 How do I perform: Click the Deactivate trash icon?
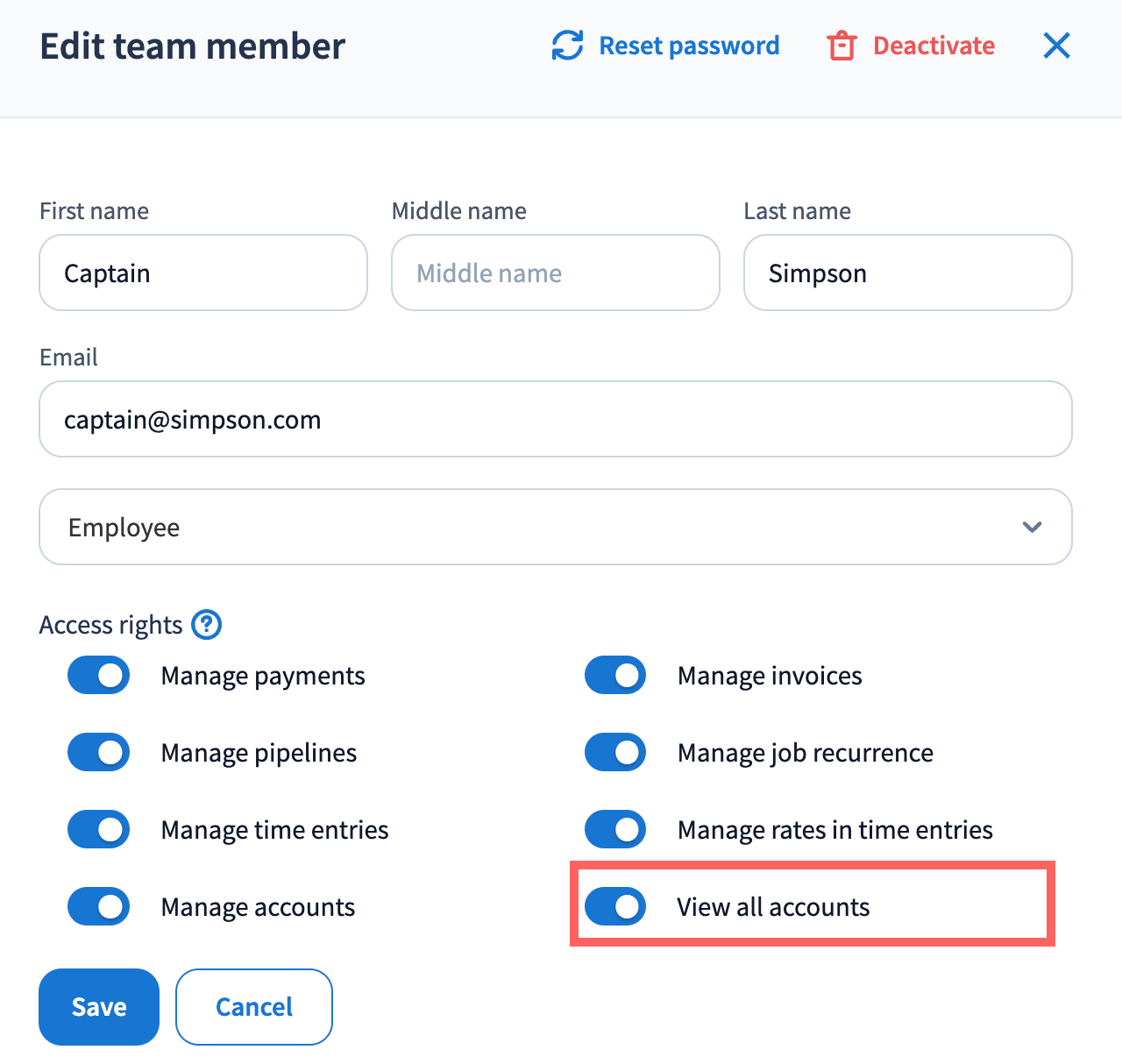(x=841, y=46)
